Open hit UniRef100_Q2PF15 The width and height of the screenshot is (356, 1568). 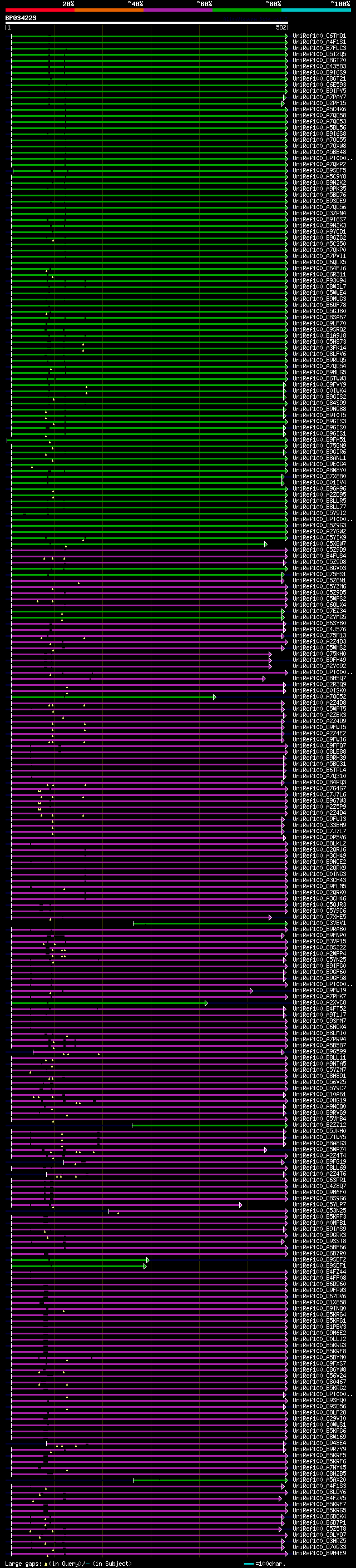pos(319,103)
